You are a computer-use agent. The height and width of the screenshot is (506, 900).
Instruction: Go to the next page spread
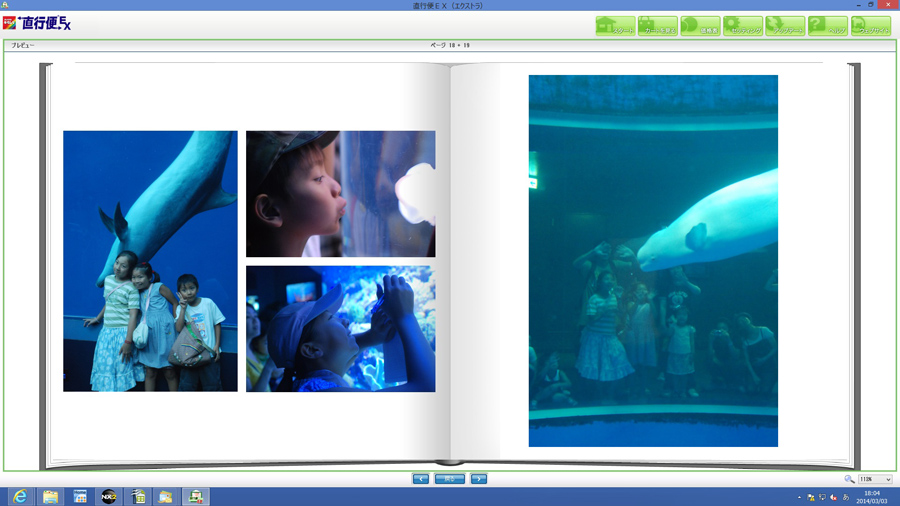pos(479,479)
